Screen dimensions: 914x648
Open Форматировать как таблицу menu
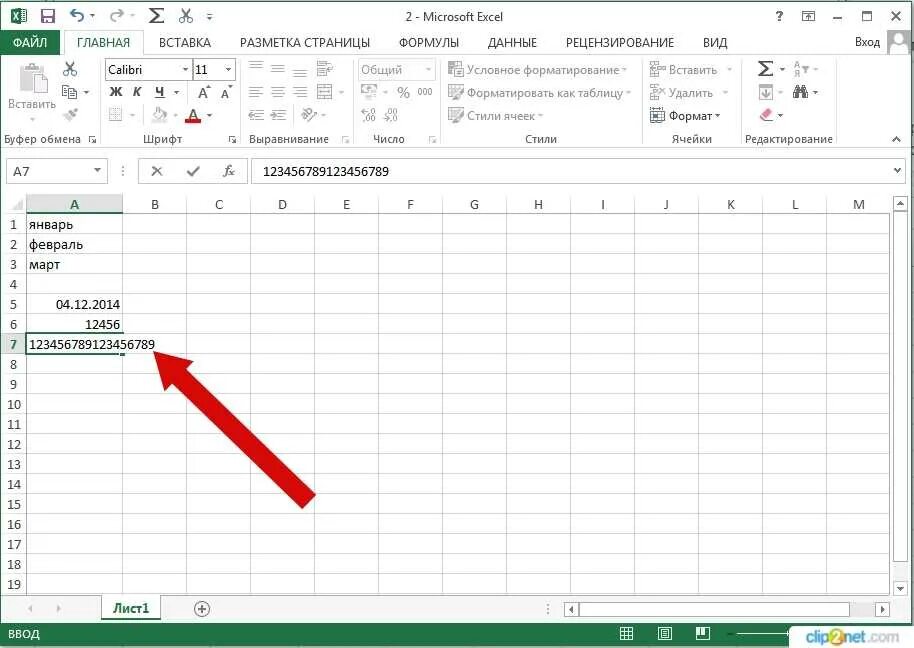[539, 93]
